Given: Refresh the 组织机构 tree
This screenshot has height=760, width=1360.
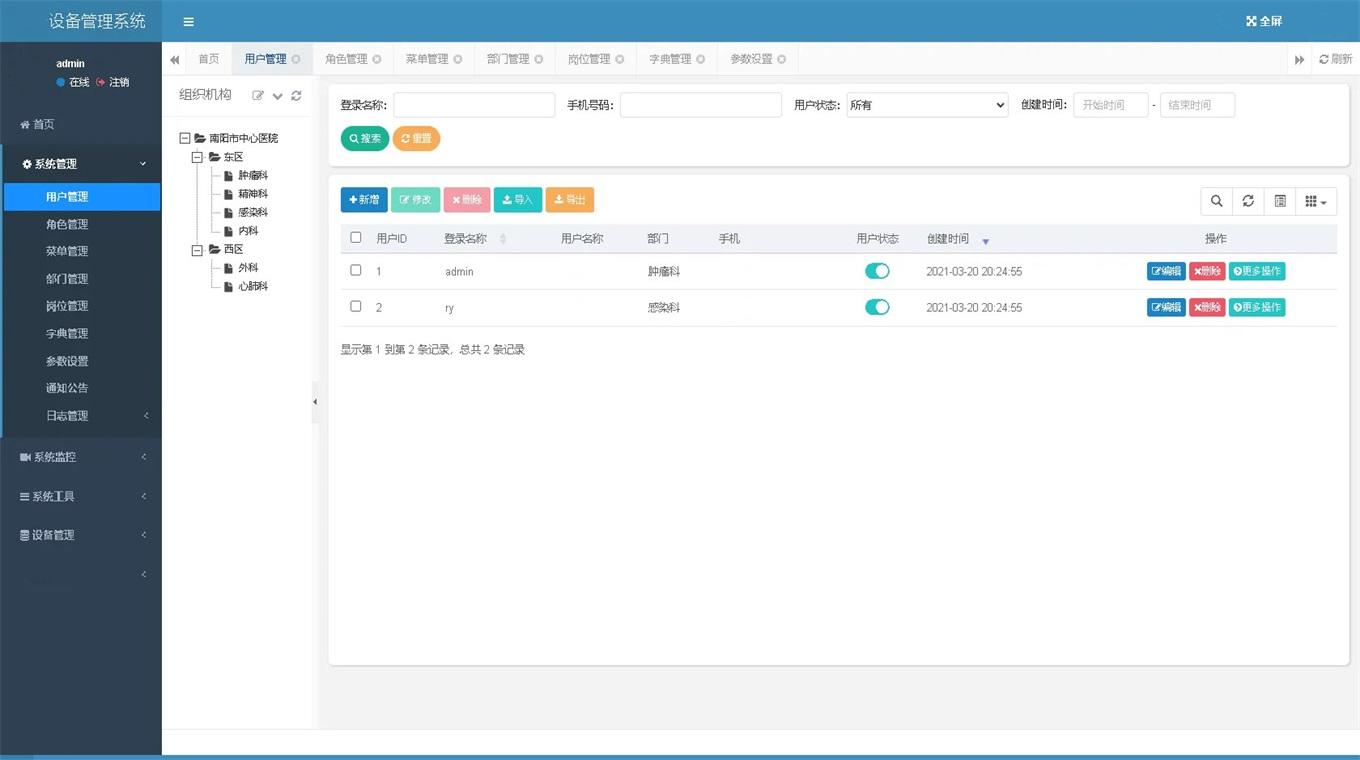Looking at the screenshot, I should (296, 96).
